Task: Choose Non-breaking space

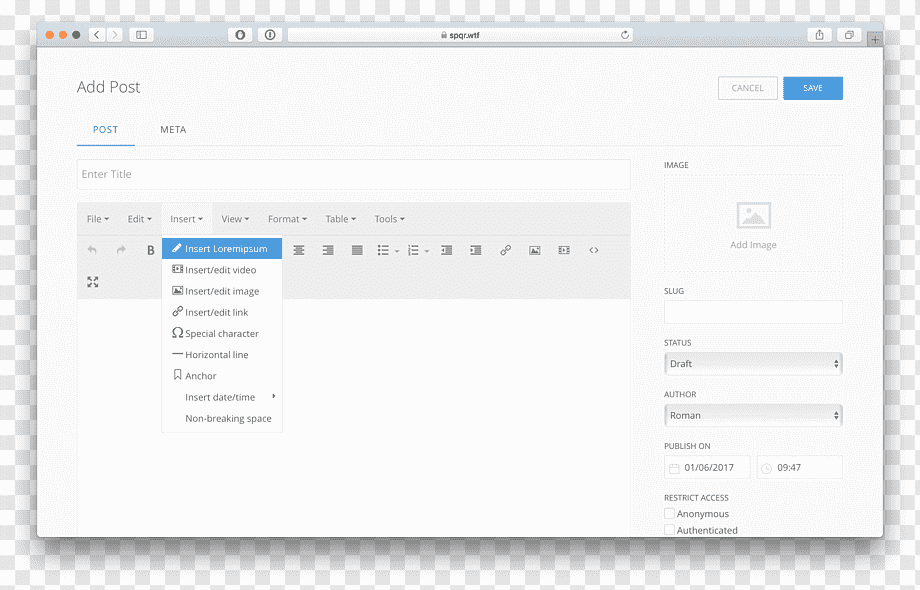Action: 222,418
